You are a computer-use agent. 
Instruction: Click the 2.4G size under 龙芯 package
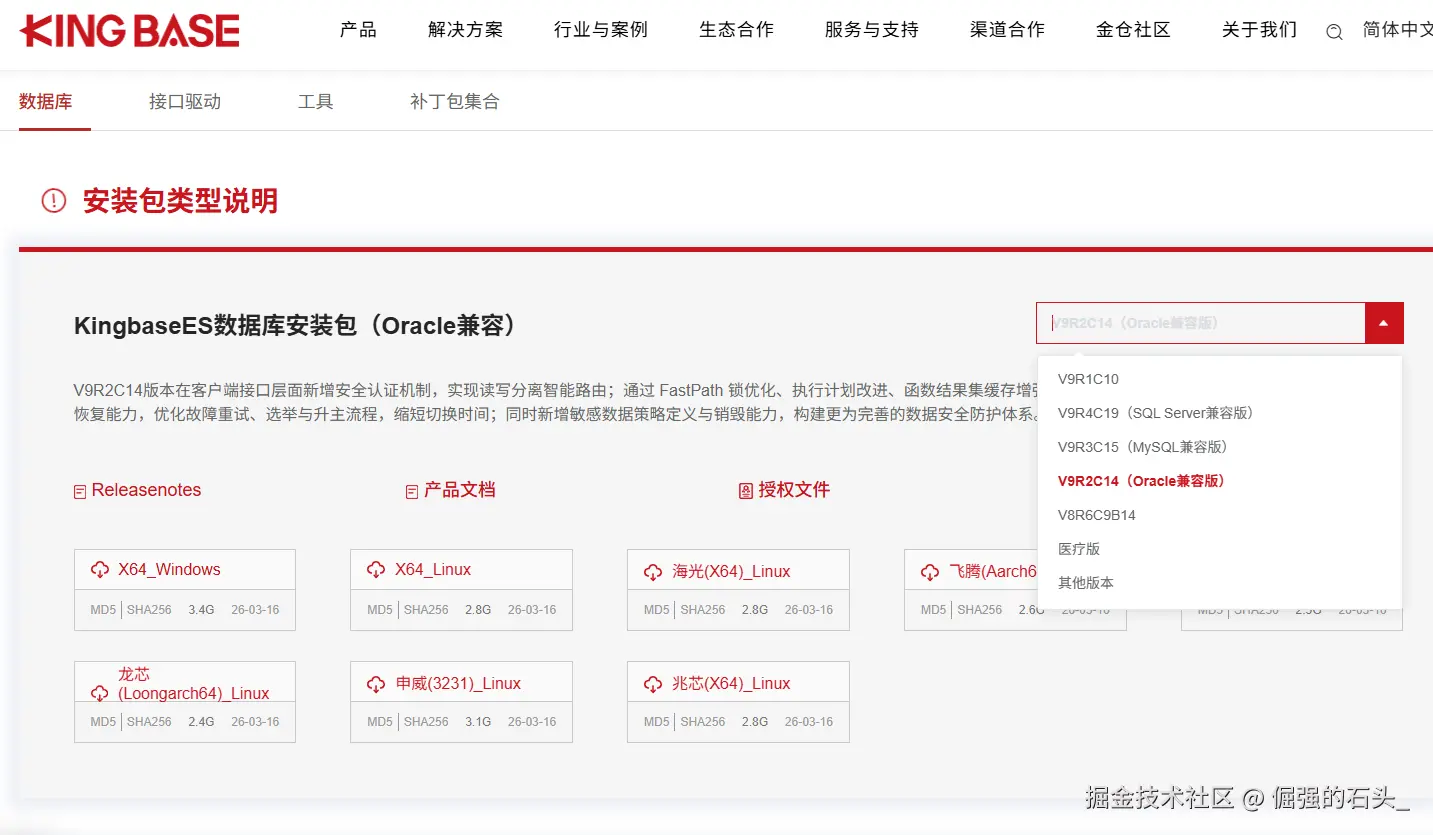[x=201, y=722]
